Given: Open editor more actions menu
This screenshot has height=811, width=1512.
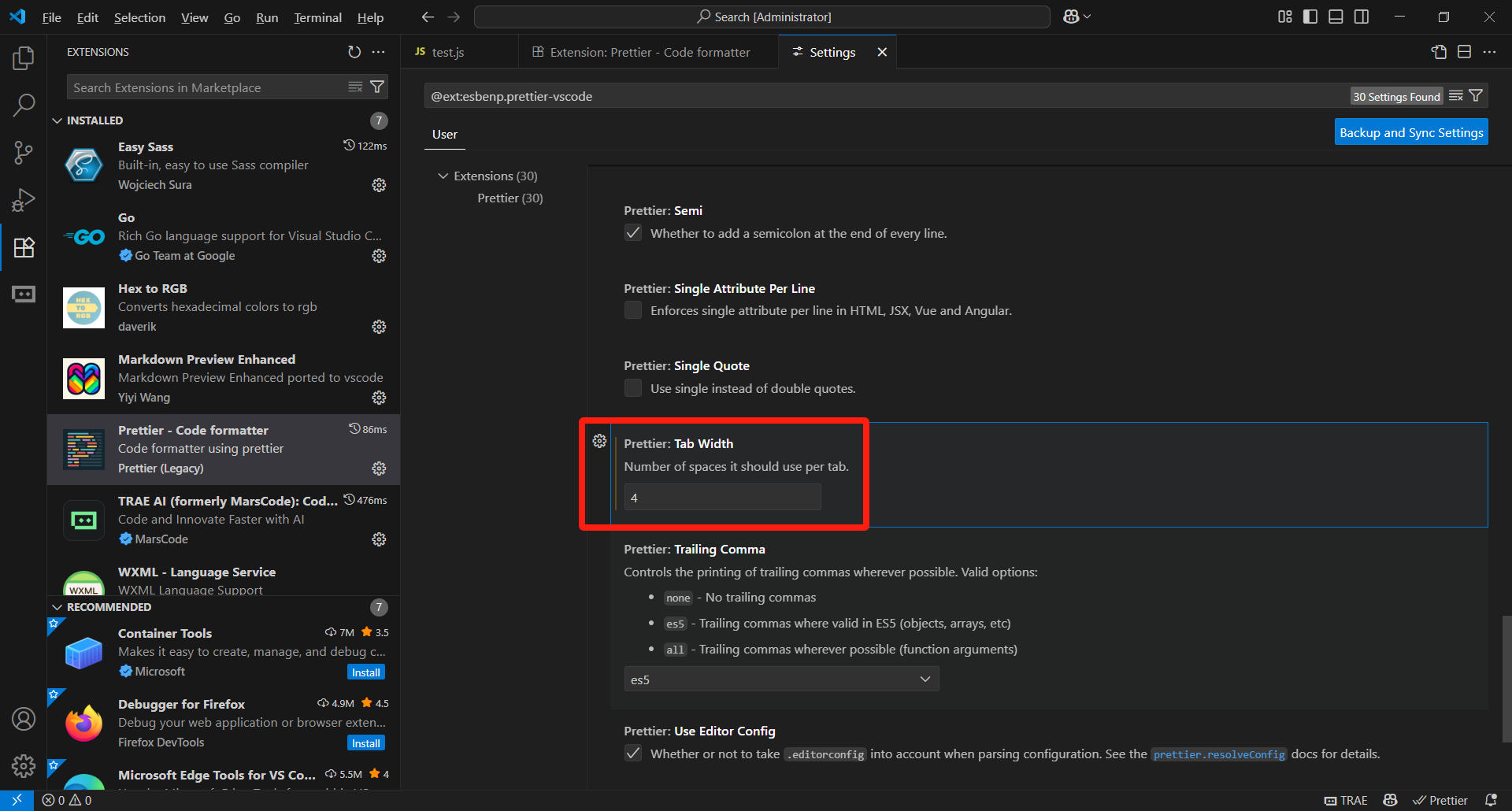Looking at the screenshot, I should tap(1489, 52).
